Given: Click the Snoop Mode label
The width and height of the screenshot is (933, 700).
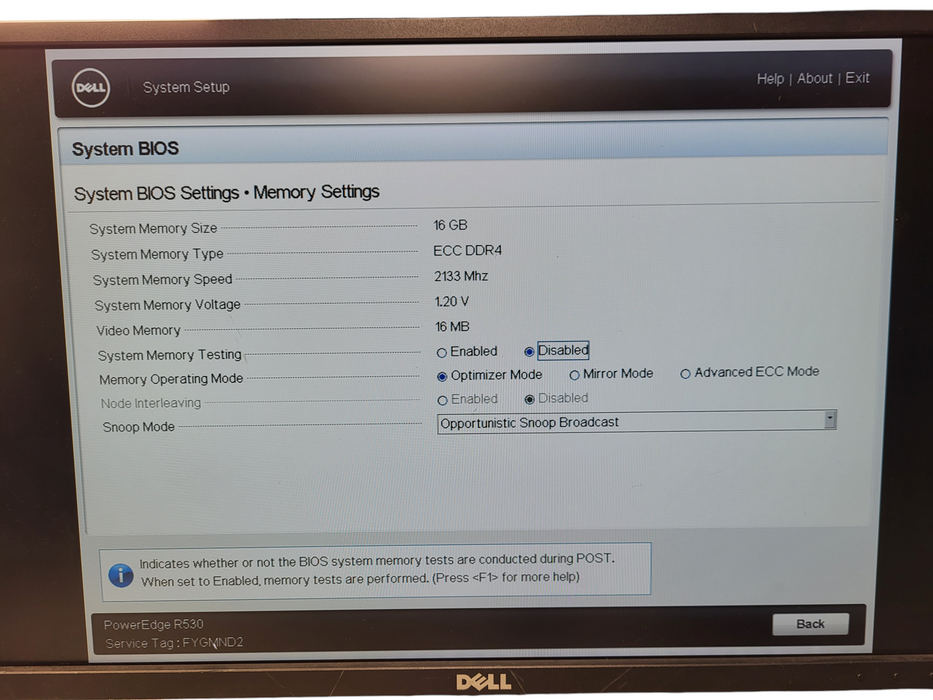Looking at the screenshot, I should (138, 427).
